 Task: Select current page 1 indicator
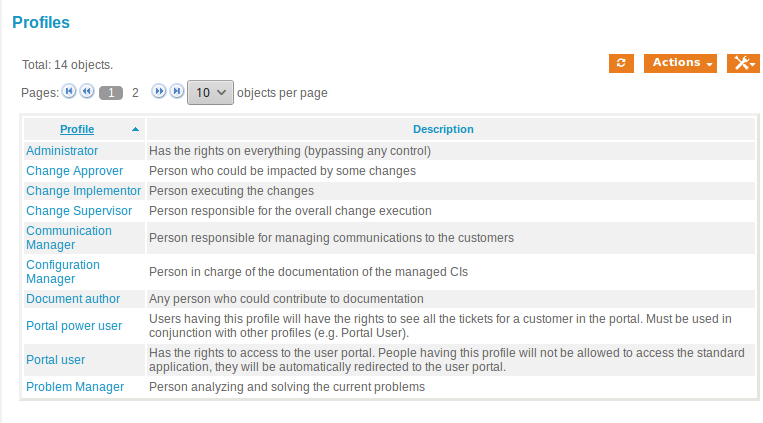(x=111, y=93)
